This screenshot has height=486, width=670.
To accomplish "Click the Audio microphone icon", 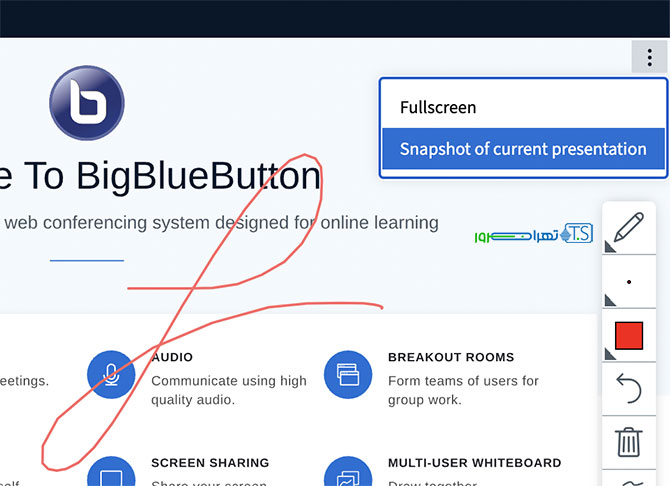I will [111, 374].
